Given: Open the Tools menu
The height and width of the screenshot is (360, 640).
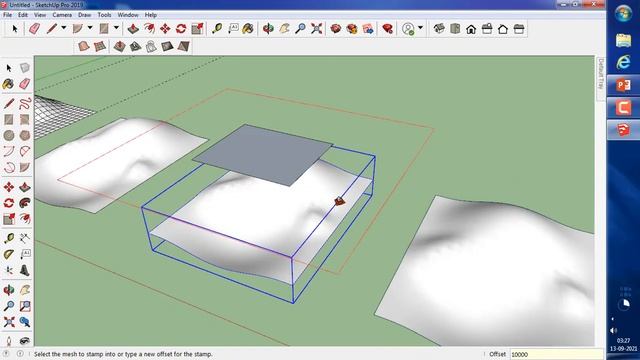Looking at the screenshot, I should click(104, 15).
